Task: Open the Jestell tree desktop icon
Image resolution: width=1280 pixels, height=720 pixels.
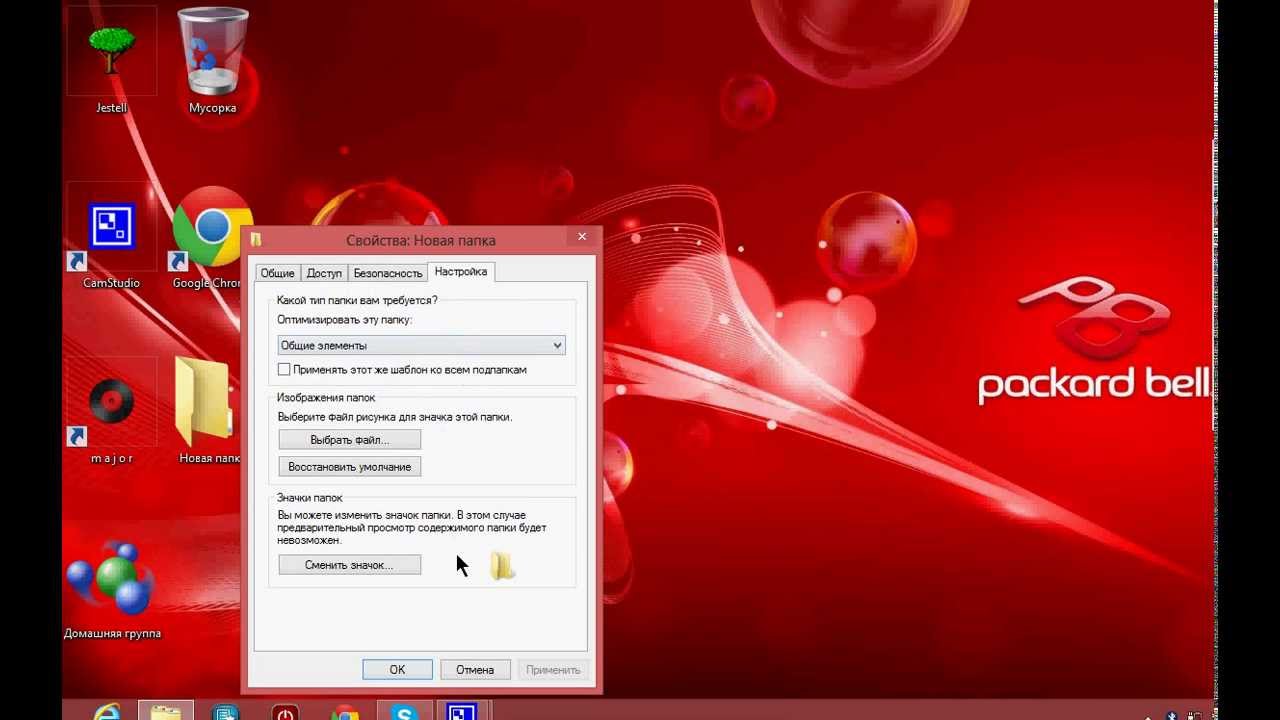Action: 111,52
